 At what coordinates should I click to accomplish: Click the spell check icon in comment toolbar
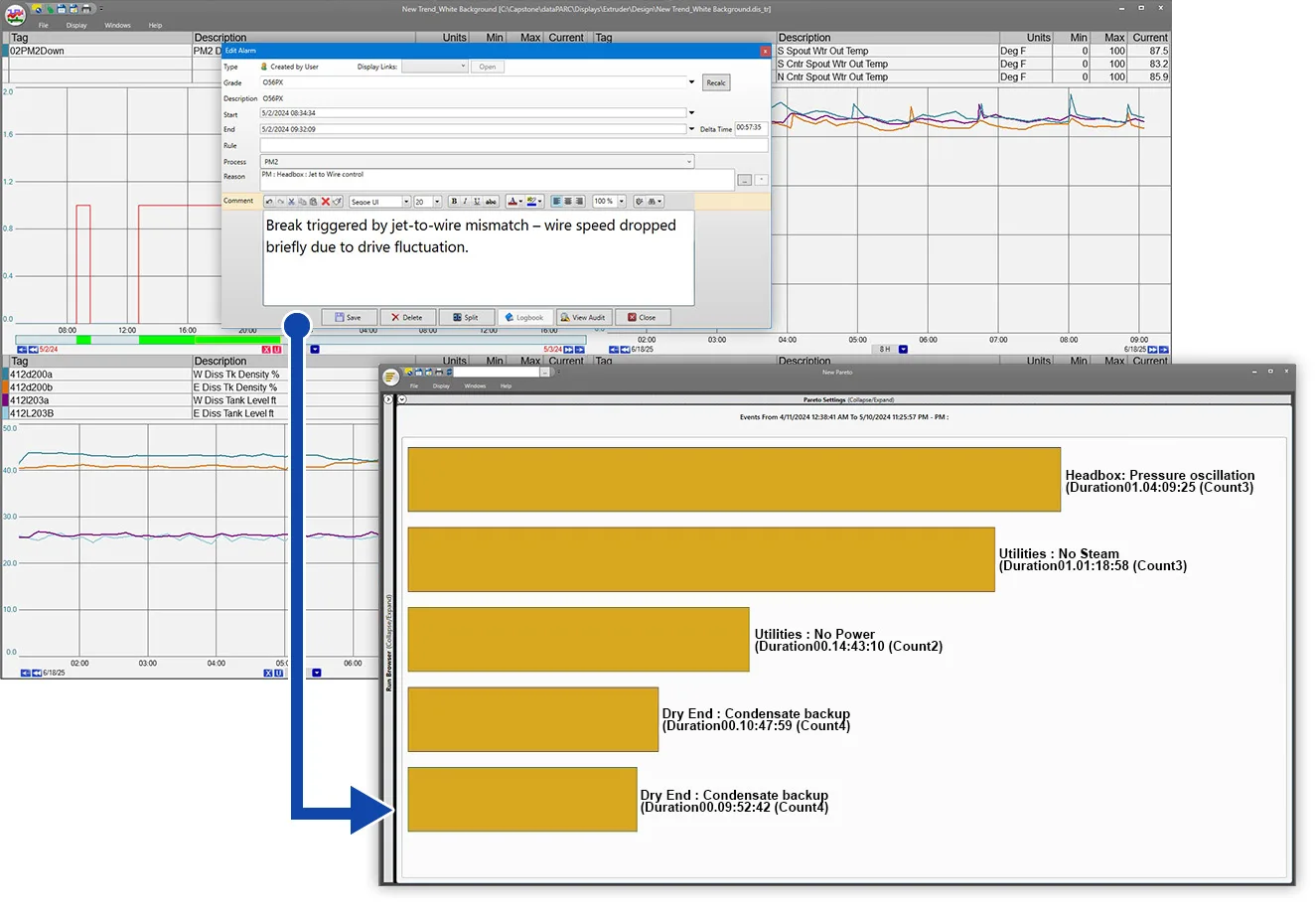[640, 202]
